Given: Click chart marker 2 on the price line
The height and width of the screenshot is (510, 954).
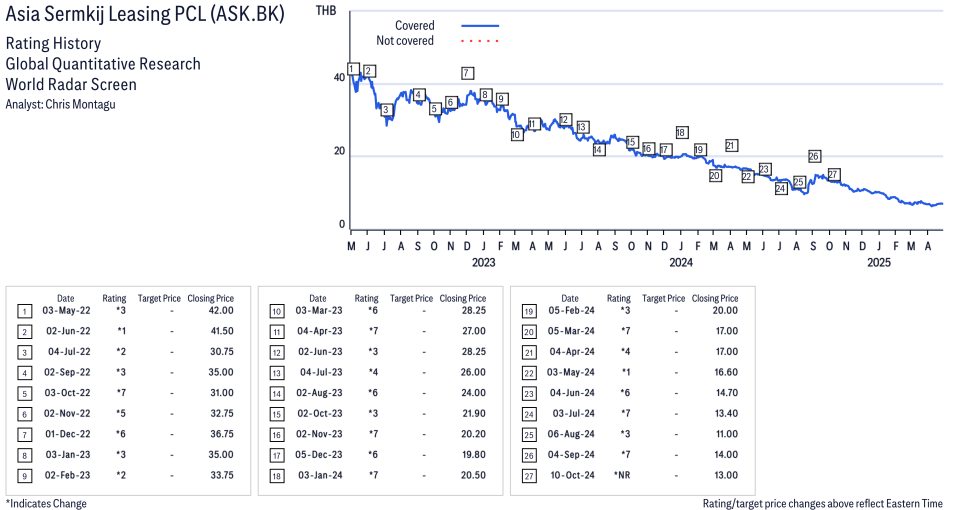Looking at the screenshot, I should 368,71.
